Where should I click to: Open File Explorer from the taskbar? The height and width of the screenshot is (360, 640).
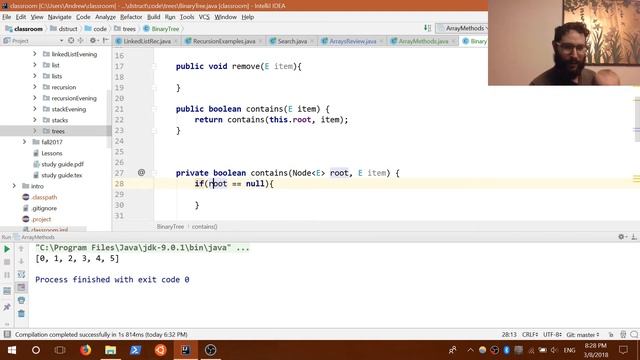tap(110, 350)
